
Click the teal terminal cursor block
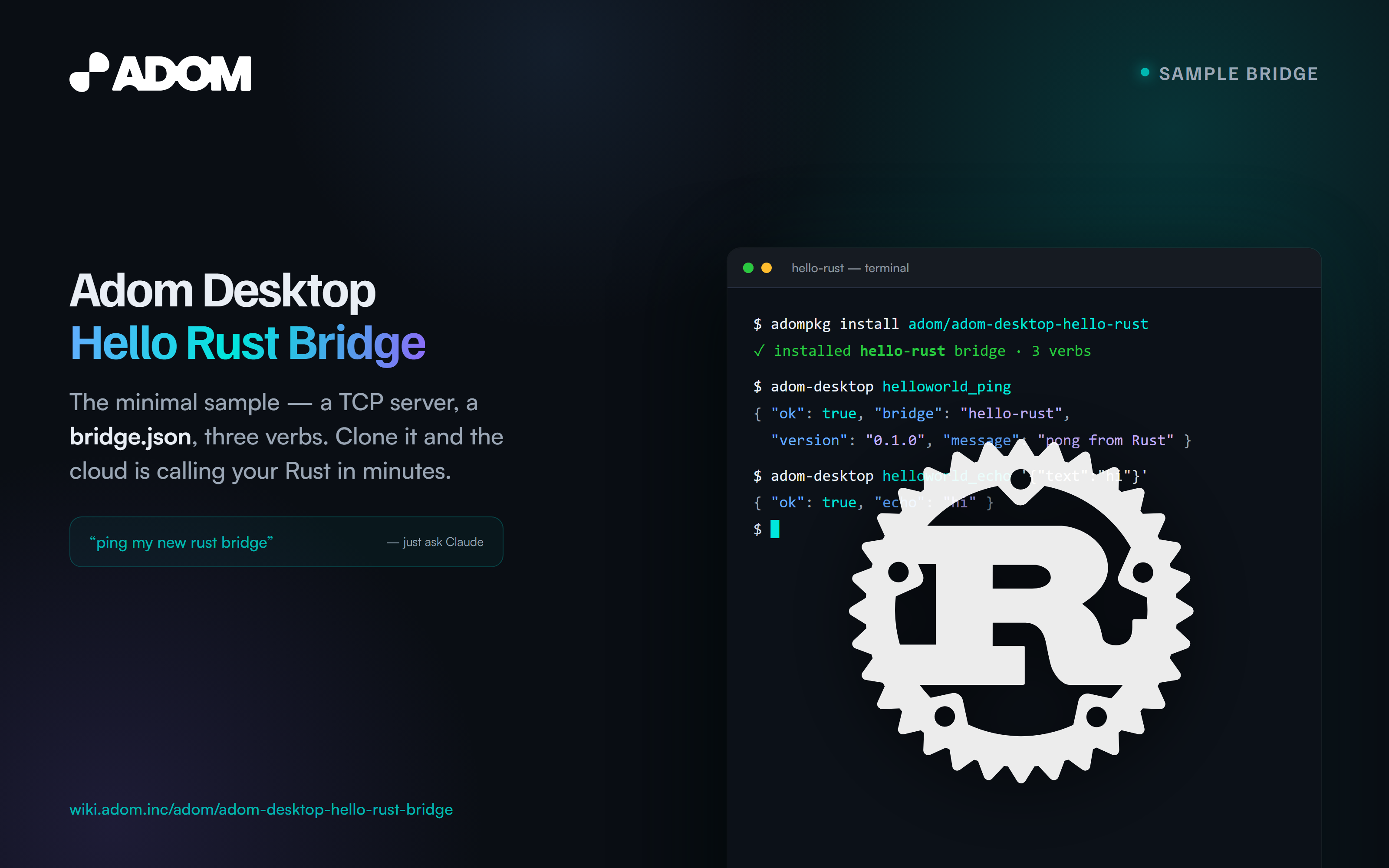coord(775,529)
